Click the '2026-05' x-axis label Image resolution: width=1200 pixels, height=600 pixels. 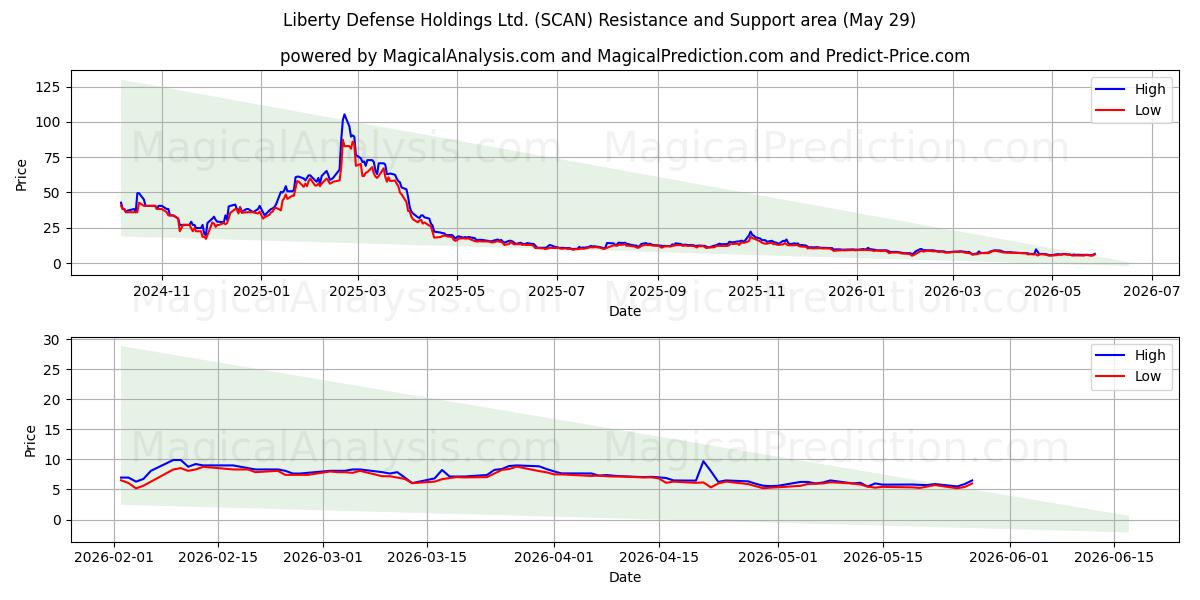click(1052, 291)
